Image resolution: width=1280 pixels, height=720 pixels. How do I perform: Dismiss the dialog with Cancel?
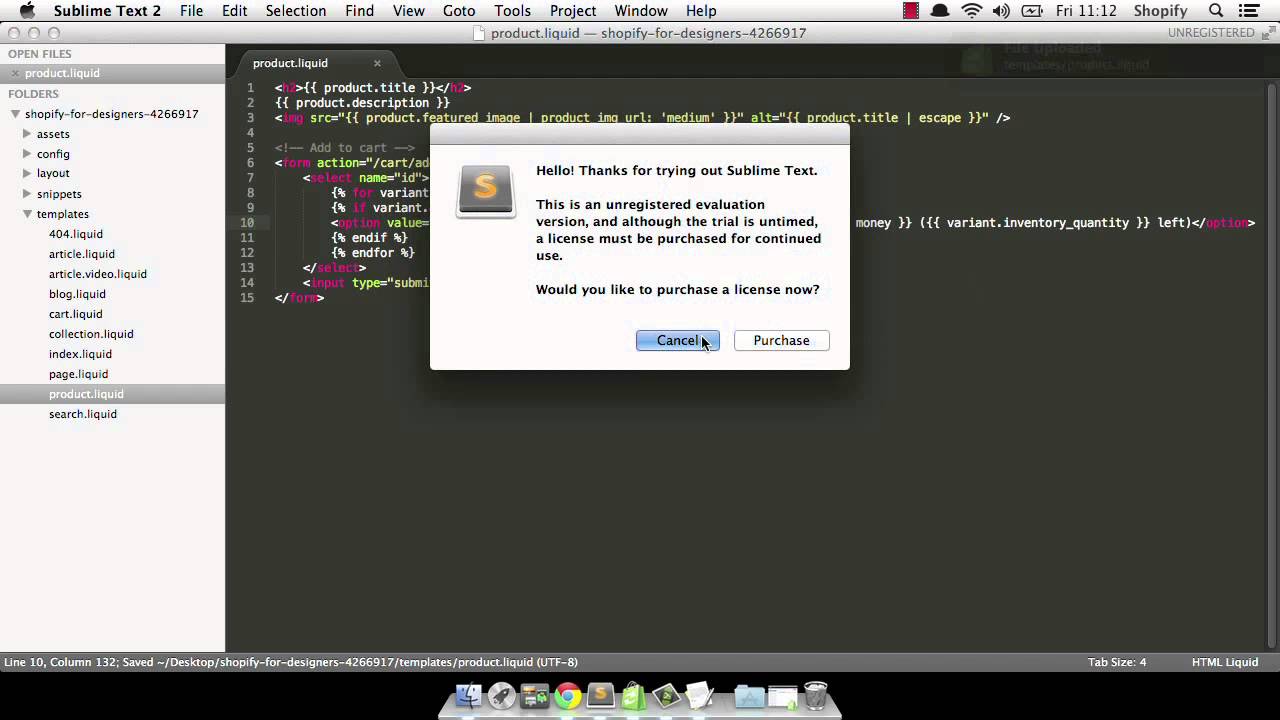pos(678,341)
